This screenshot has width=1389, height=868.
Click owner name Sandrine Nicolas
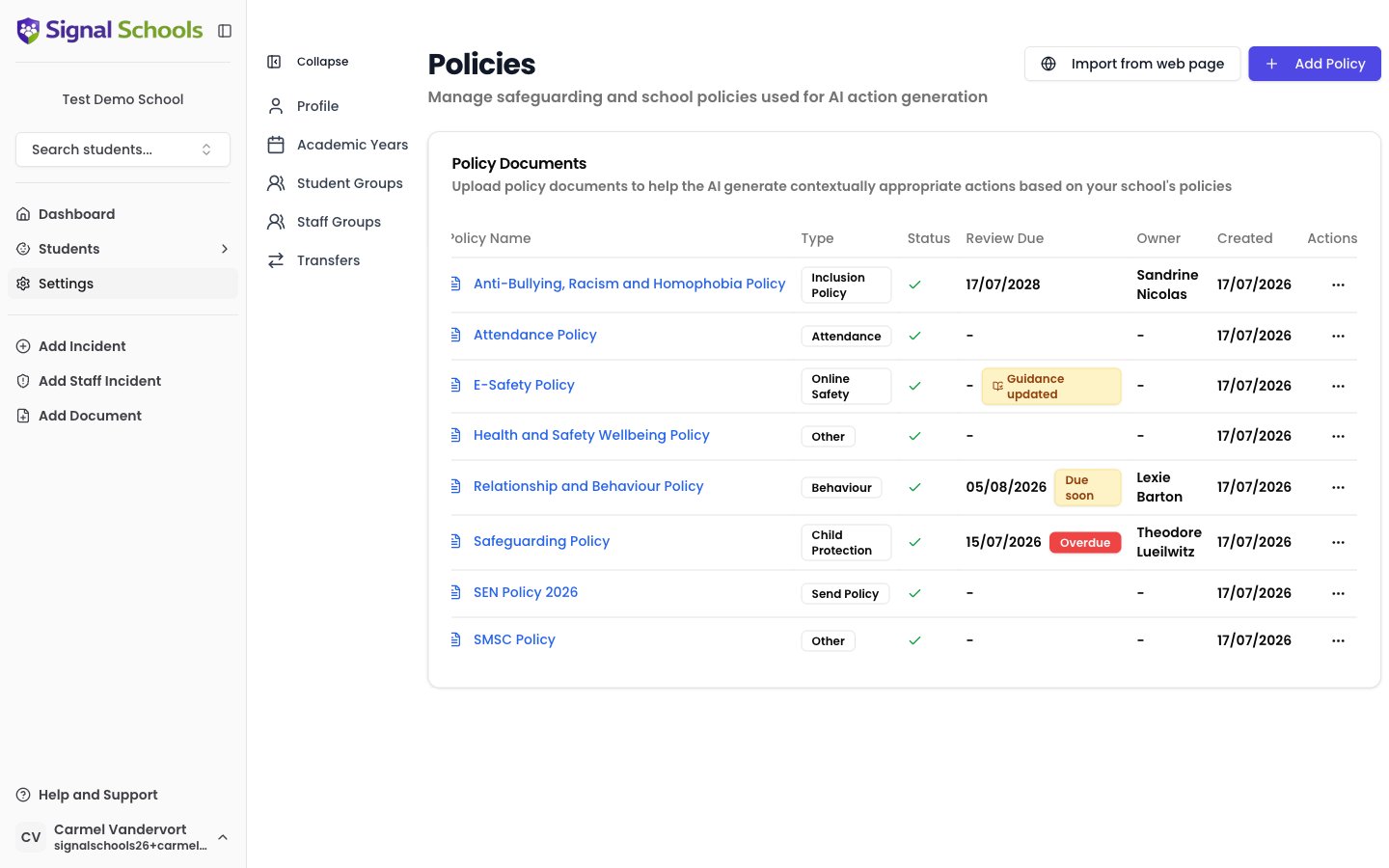click(1167, 285)
